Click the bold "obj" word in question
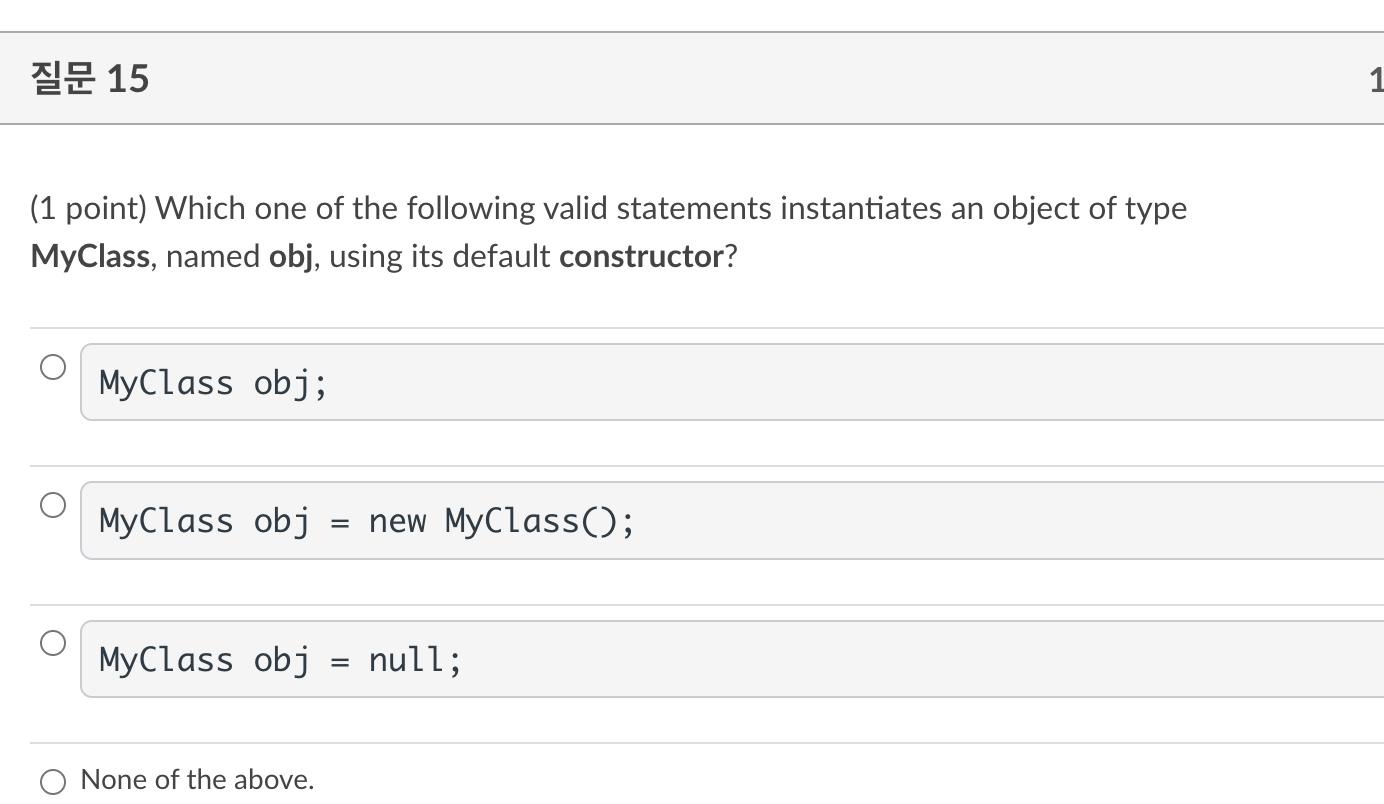The height and width of the screenshot is (804, 1384). coord(292,257)
